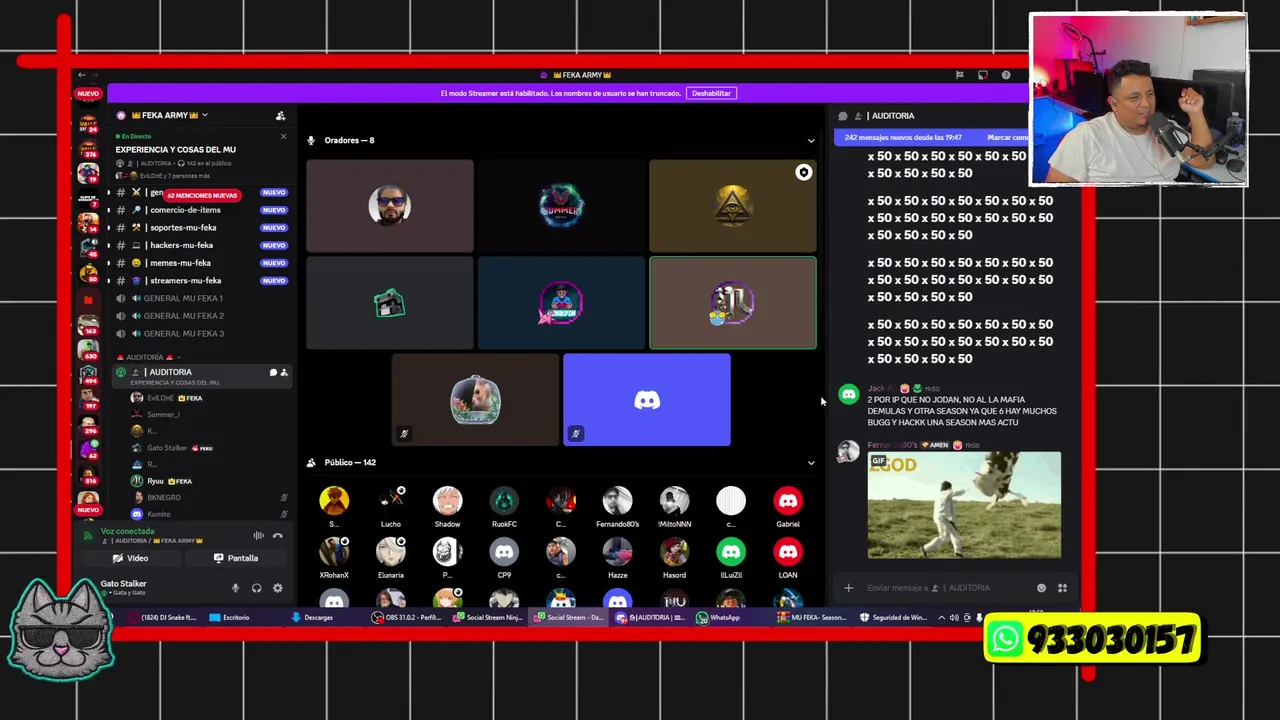Click invite icon on AUDITORIA stage channel
The image size is (1280, 720).
[x=284, y=372]
